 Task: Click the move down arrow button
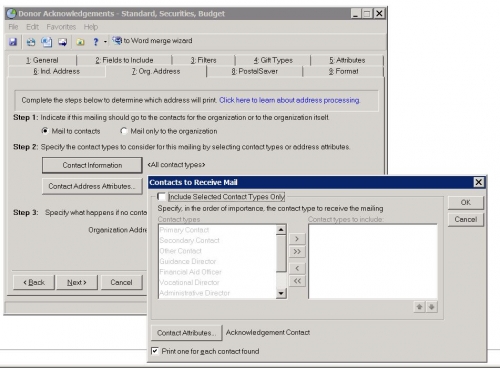tap(432, 307)
